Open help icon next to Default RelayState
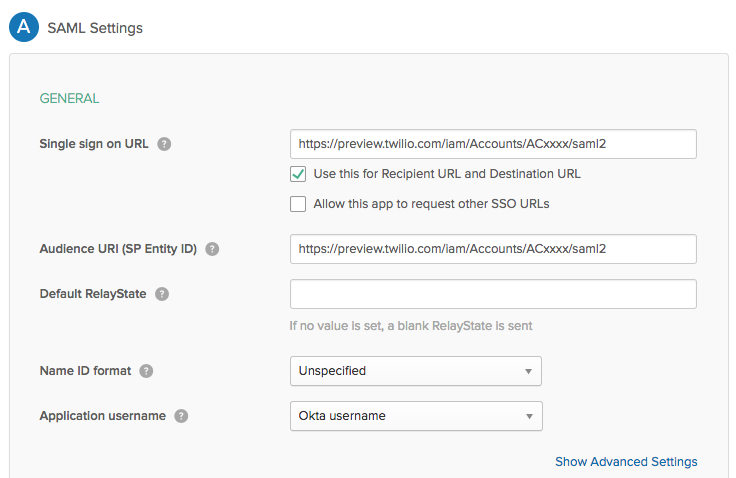The height and width of the screenshot is (478, 736). click(162, 294)
